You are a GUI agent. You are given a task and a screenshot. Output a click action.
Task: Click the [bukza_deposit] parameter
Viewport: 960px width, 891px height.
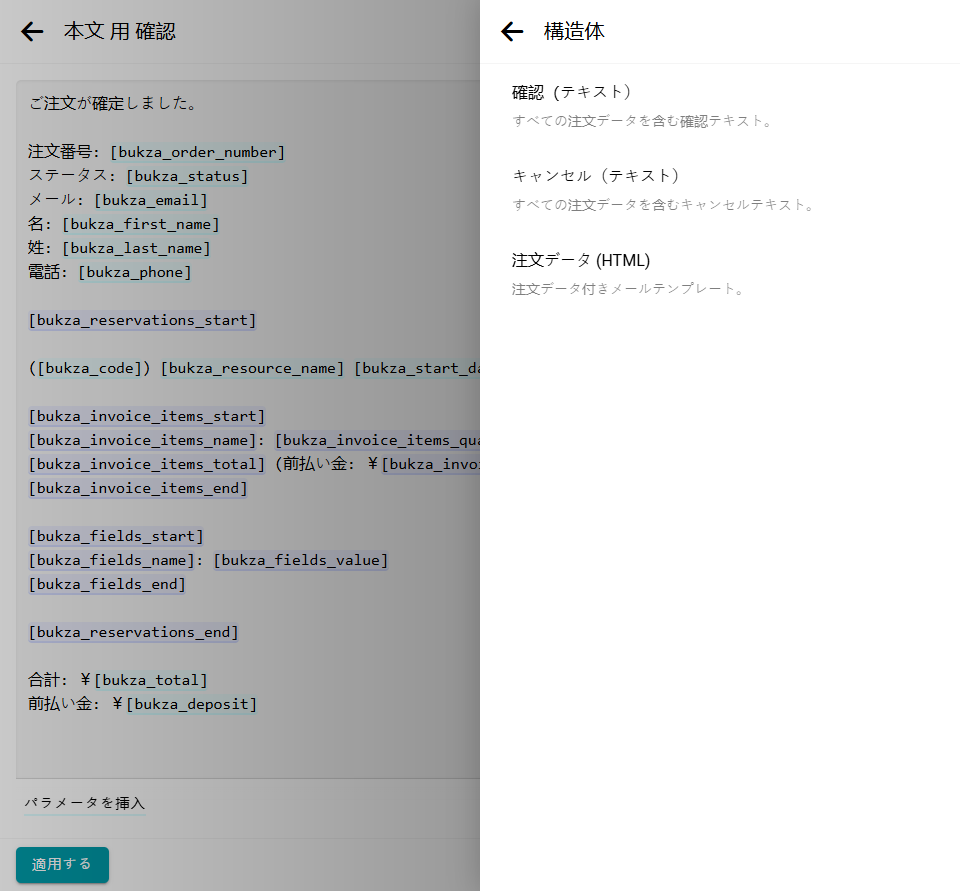pos(191,704)
